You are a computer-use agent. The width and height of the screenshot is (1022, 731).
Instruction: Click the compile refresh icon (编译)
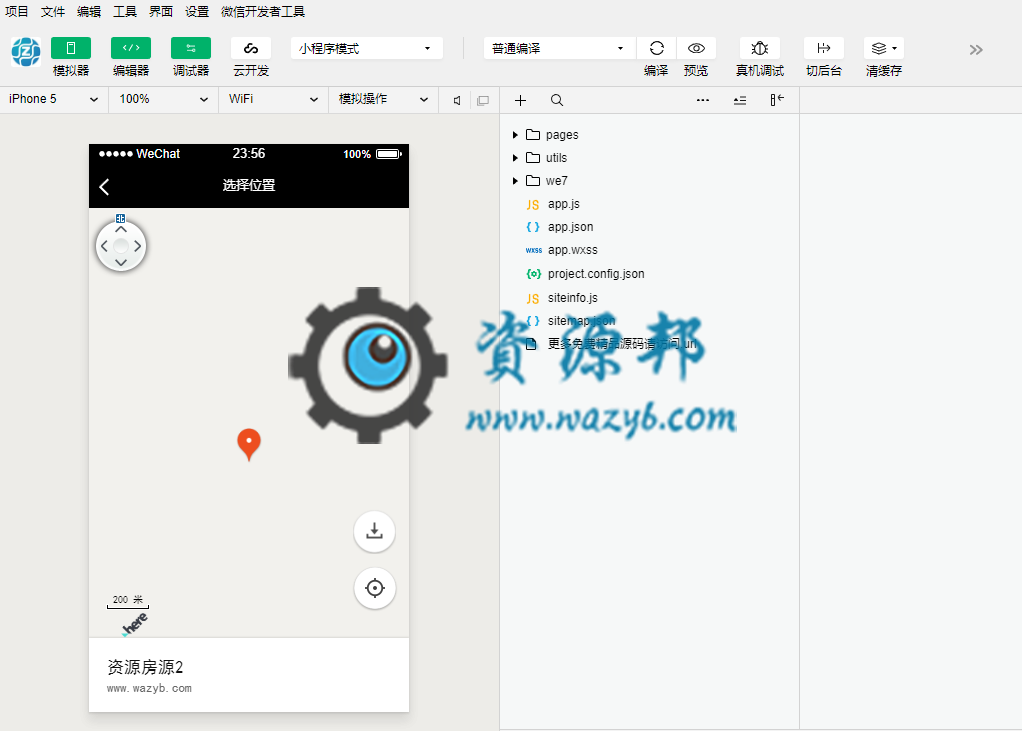point(656,48)
